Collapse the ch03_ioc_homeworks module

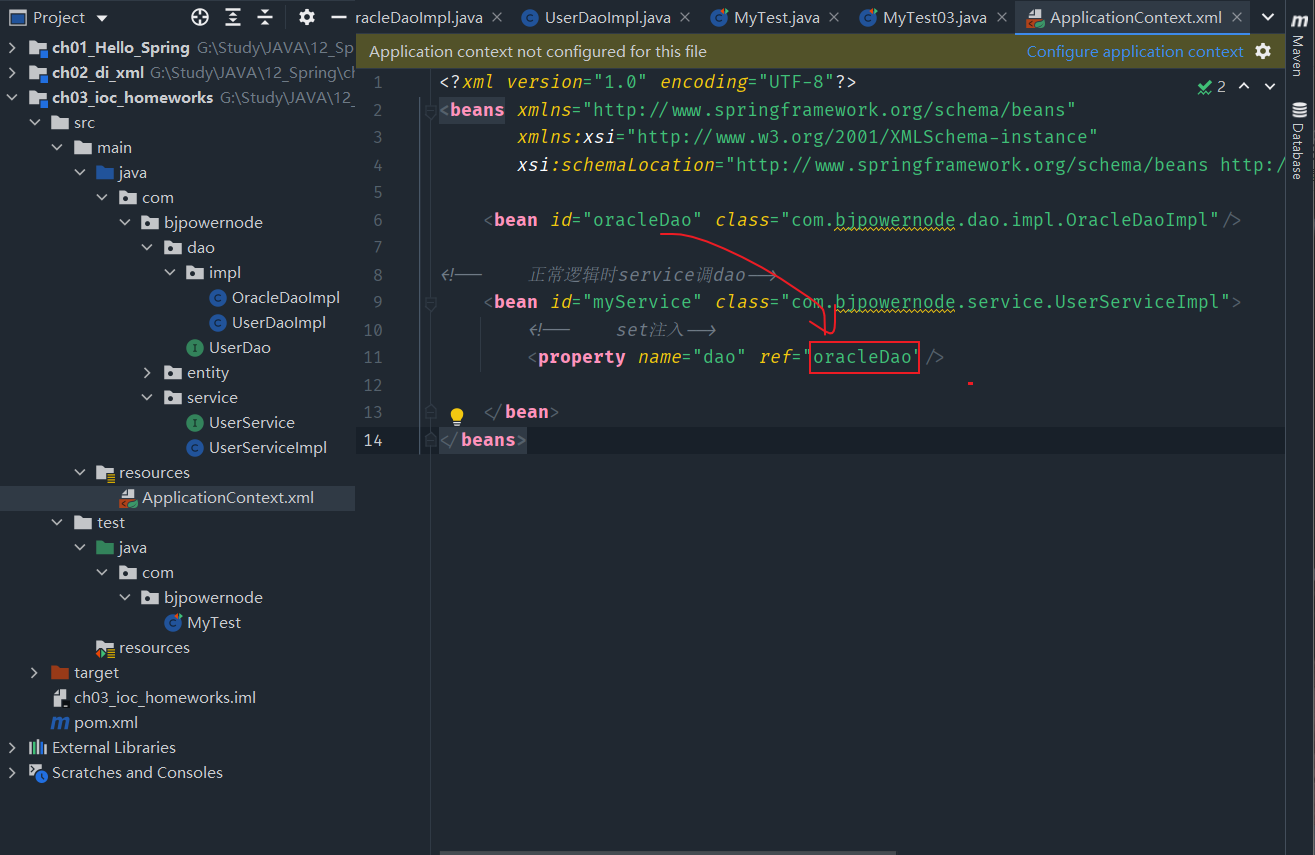click(x=12, y=97)
